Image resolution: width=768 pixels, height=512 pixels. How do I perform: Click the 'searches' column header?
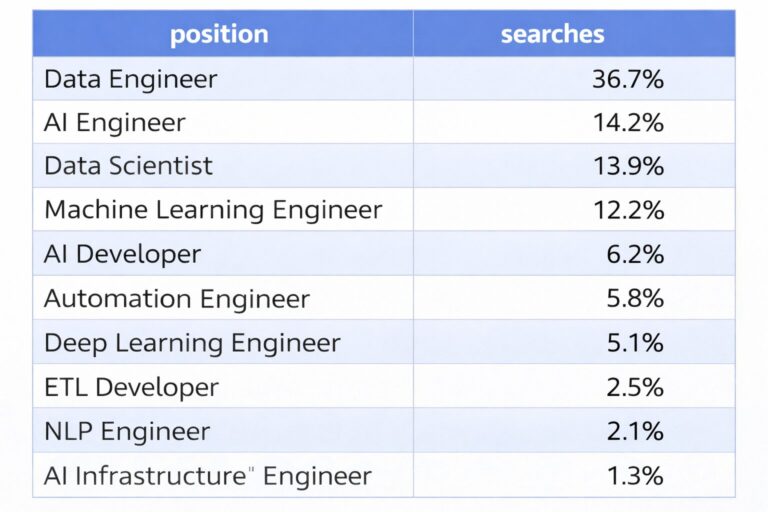point(552,34)
